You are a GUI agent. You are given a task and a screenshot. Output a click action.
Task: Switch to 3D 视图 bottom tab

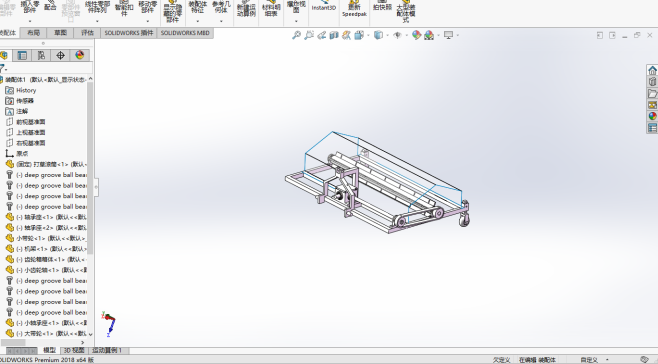tap(74, 350)
